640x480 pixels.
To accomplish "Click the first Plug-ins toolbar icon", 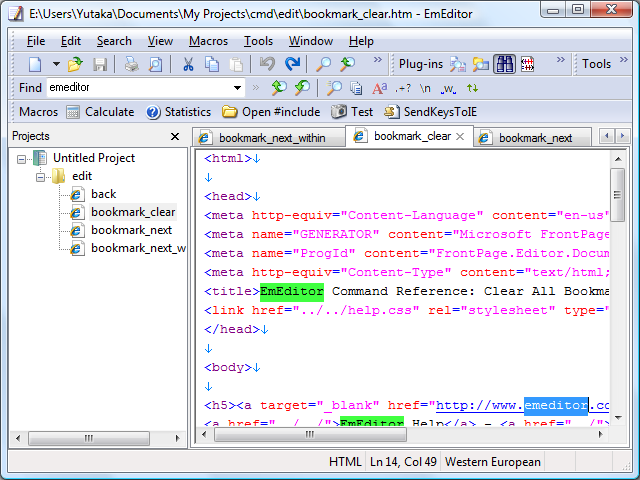I will tap(458, 64).
